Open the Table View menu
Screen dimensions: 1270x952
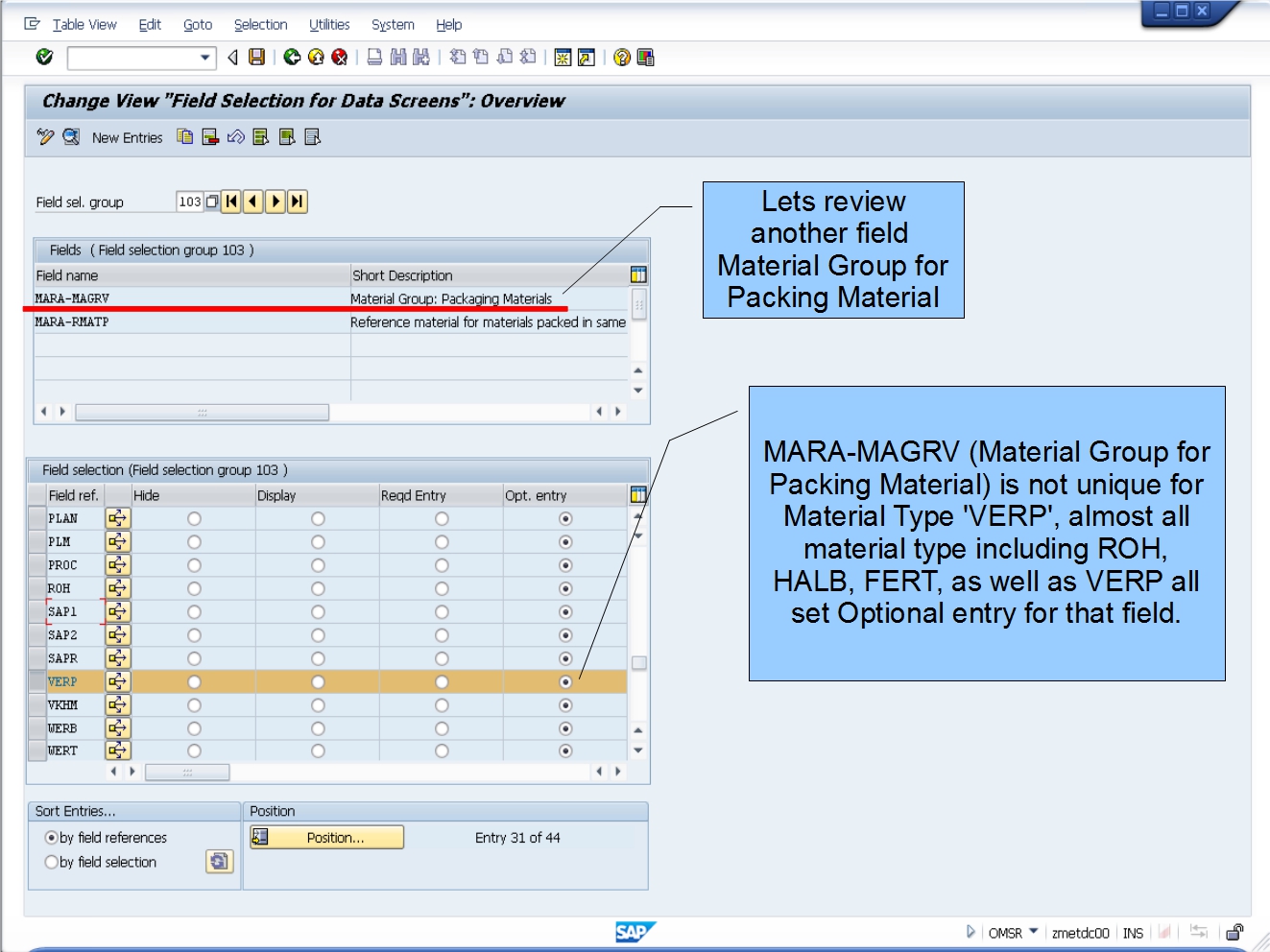[x=84, y=24]
